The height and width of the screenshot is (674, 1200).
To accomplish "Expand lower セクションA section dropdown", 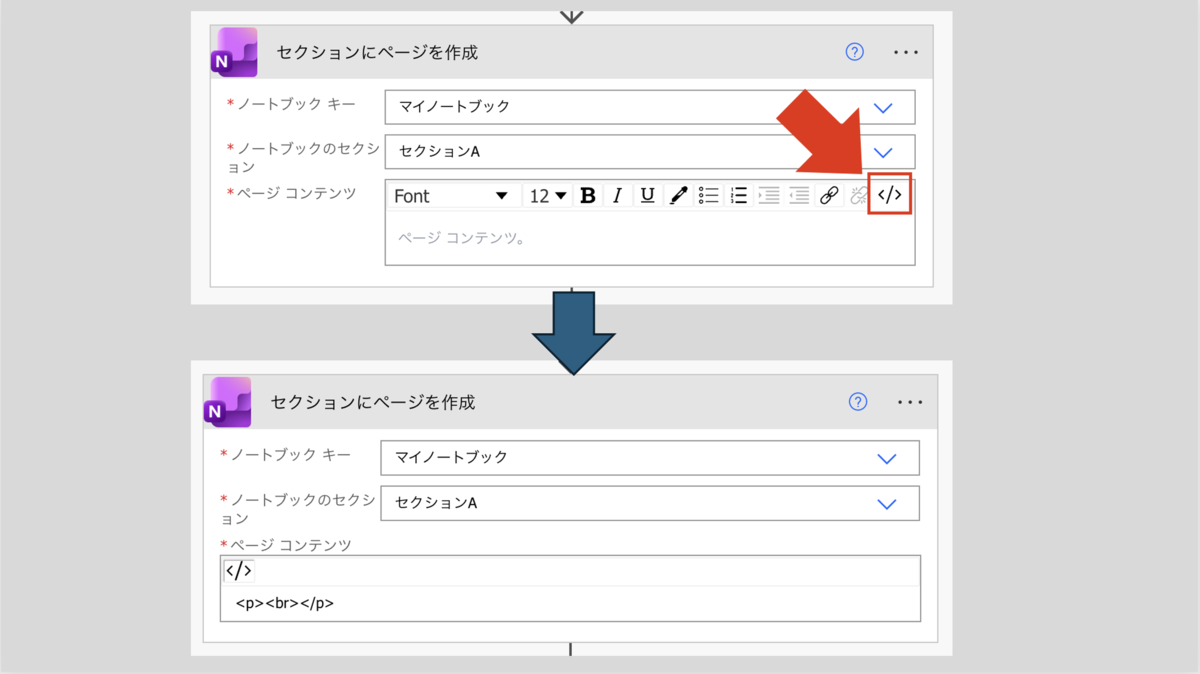I will click(886, 503).
